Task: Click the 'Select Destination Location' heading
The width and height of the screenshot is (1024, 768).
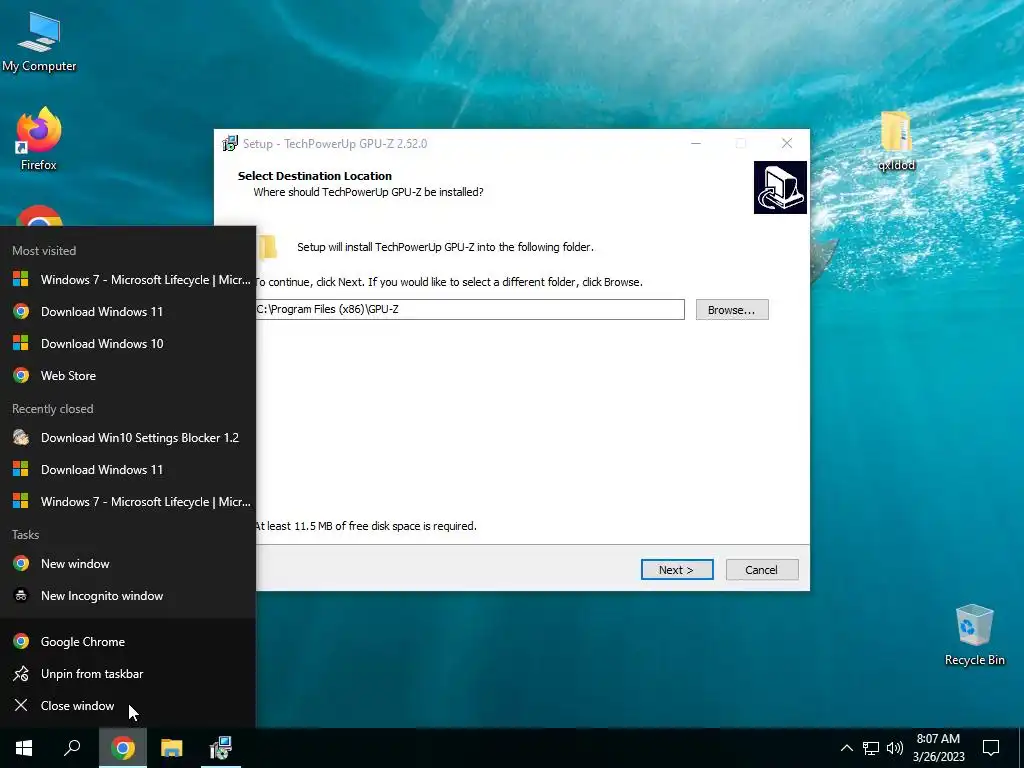Action: coord(315,176)
